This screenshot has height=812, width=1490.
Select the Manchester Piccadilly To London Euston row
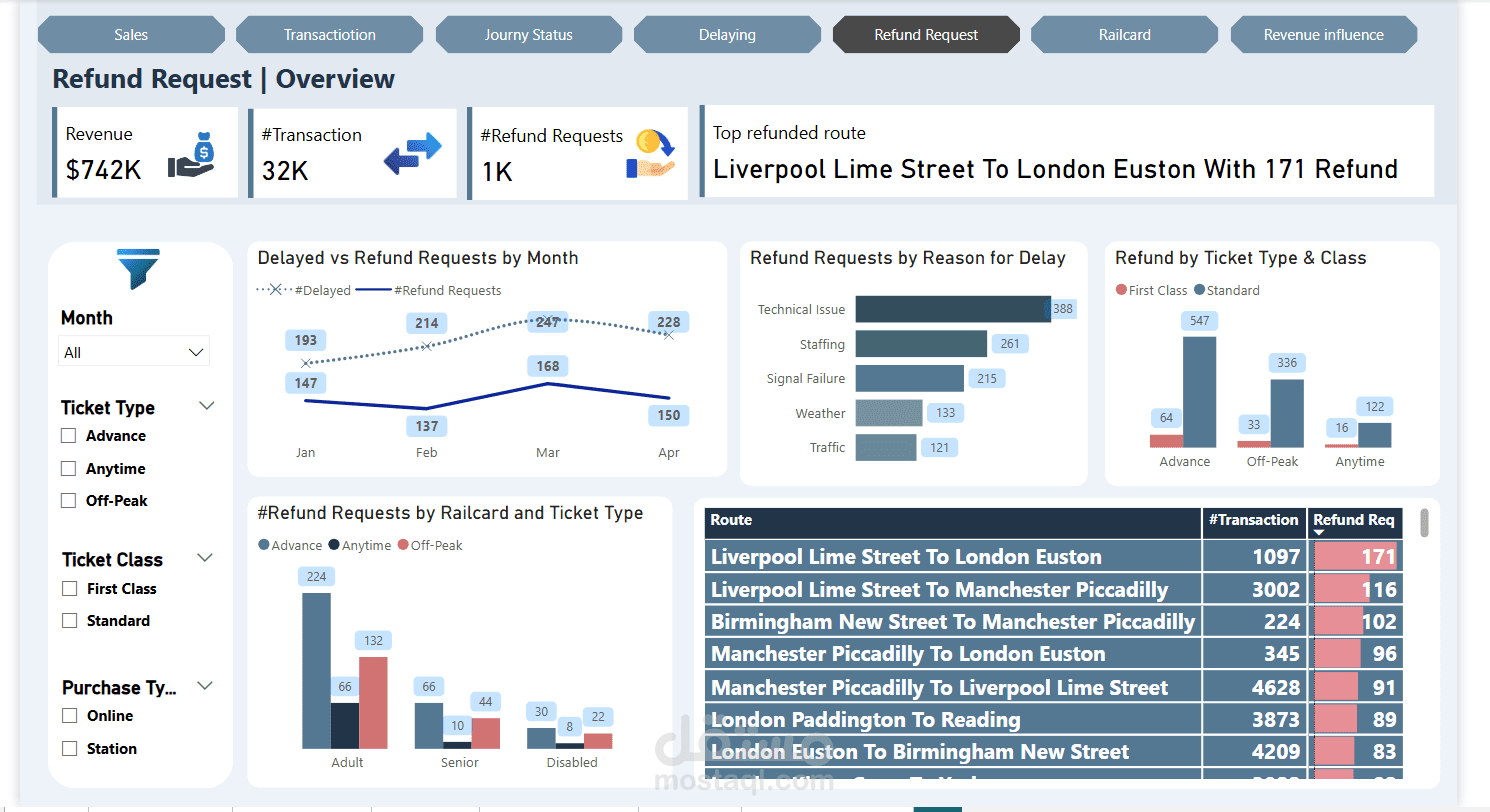1054,654
